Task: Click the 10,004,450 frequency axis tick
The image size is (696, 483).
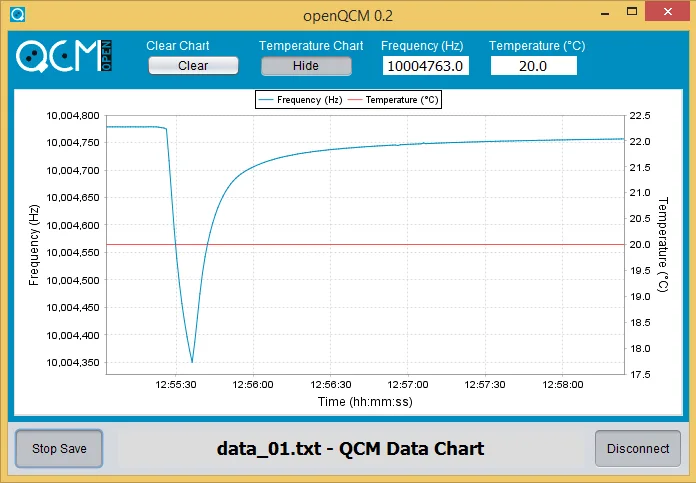Action: pyautogui.click(x=73, y=308)
